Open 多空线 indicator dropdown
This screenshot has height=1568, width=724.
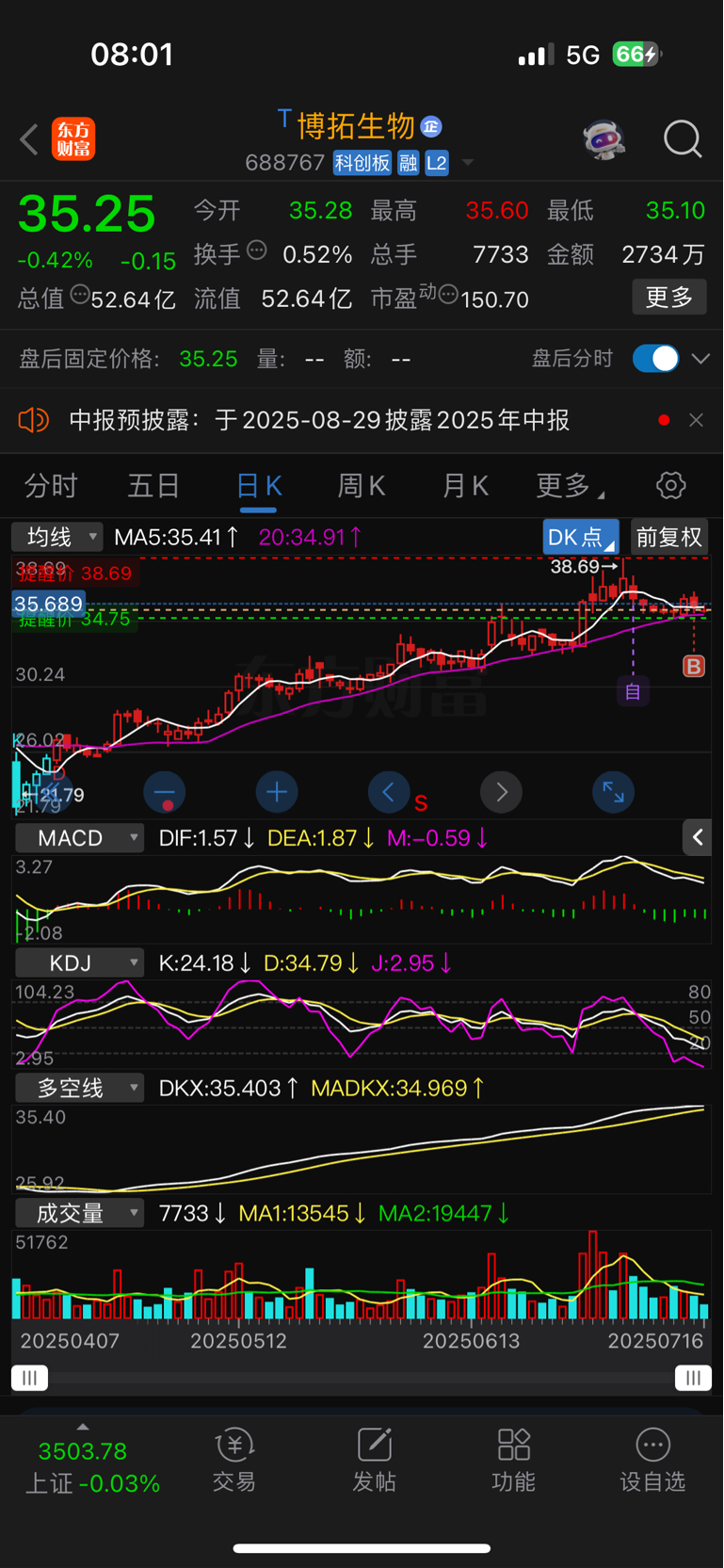coord(79,1089)
